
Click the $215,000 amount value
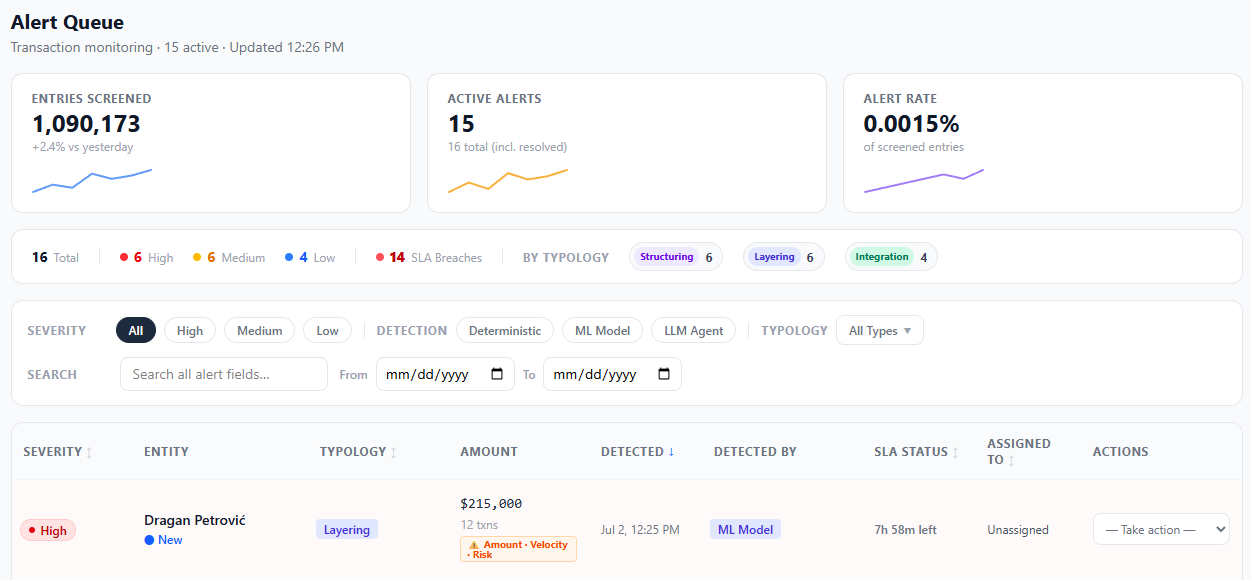click(x=491, y=503)
